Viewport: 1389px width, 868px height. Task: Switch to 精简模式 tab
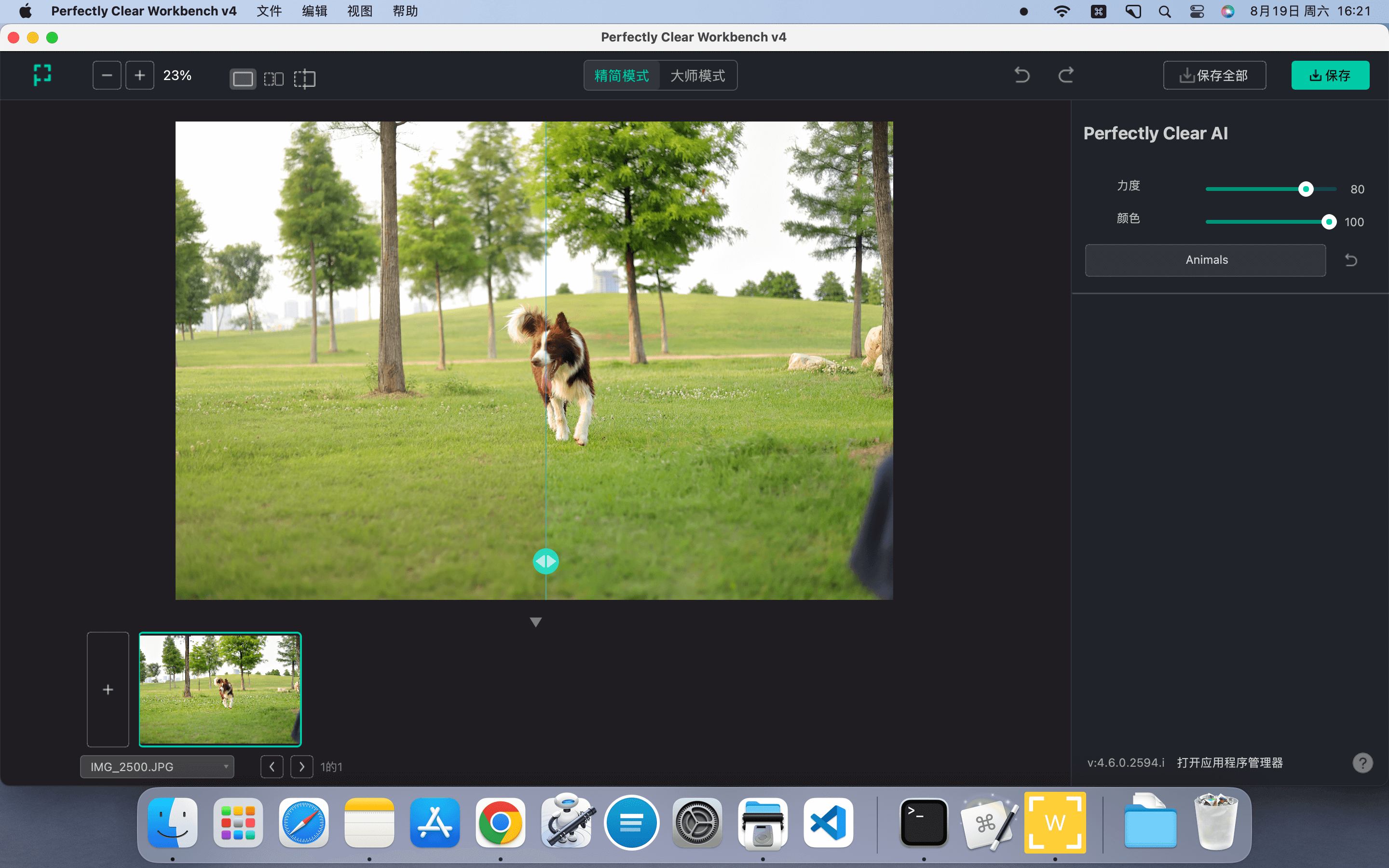coord(622,75)
